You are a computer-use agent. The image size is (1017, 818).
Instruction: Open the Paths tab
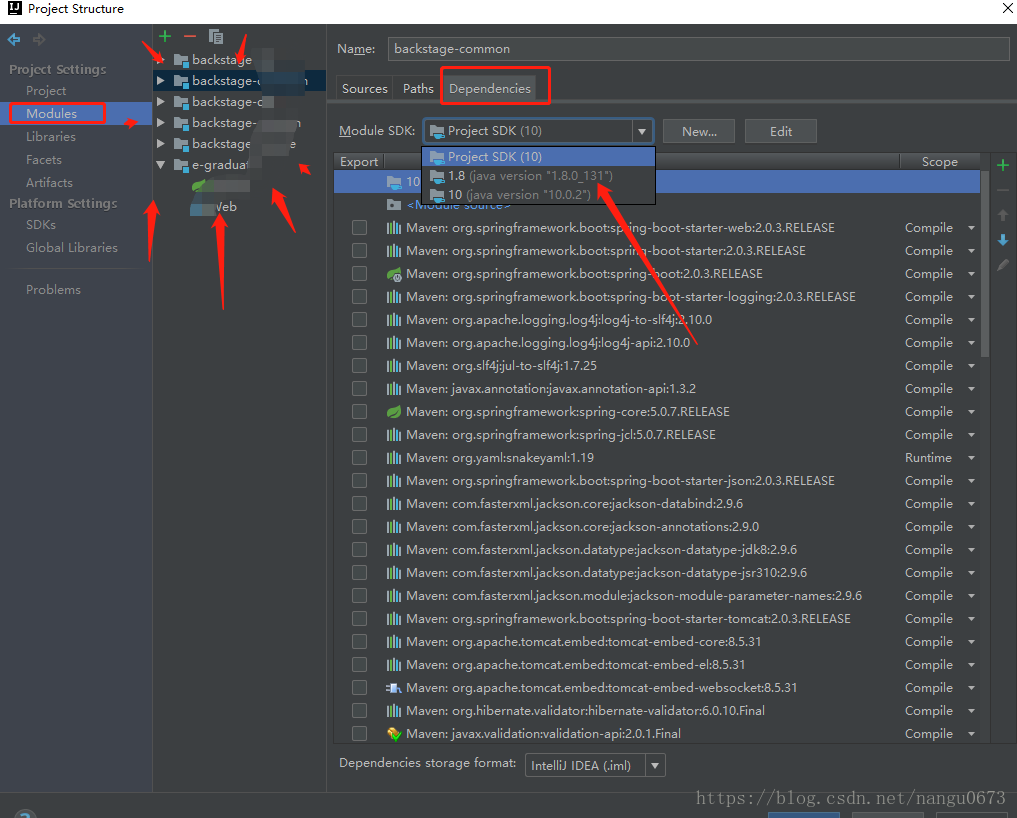click(418, 89)
